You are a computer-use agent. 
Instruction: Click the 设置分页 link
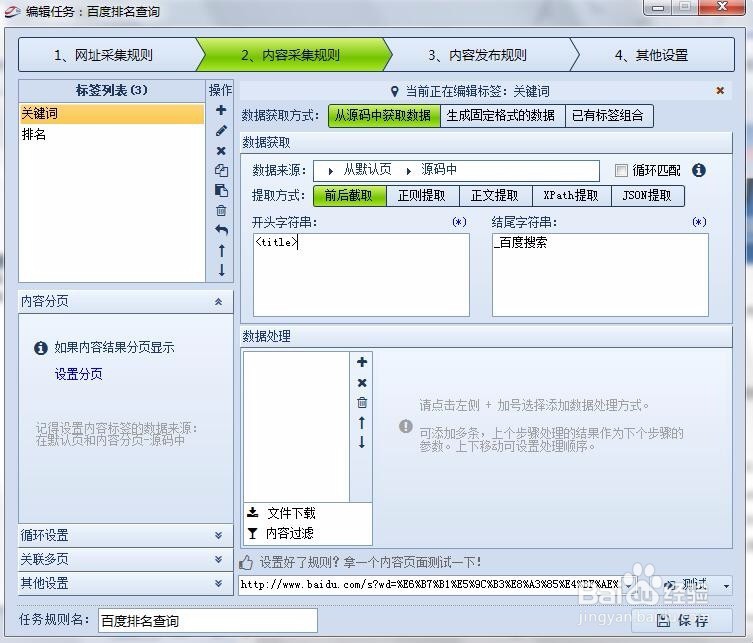click(x=78, y=374)
